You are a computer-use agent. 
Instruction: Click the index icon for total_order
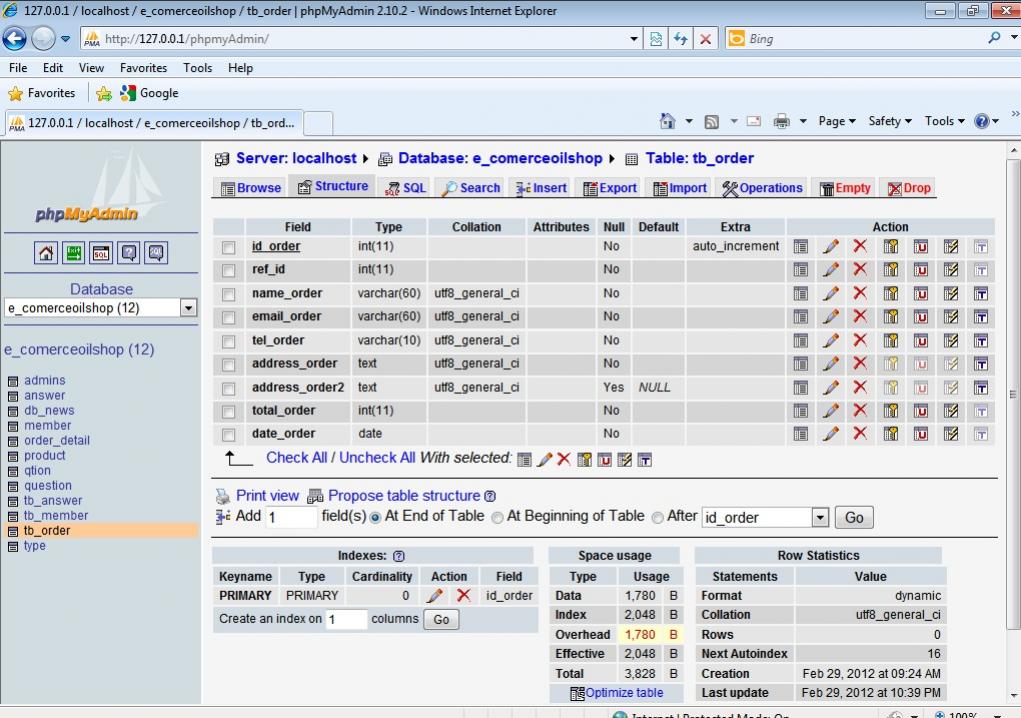click(x=950, y=411)
